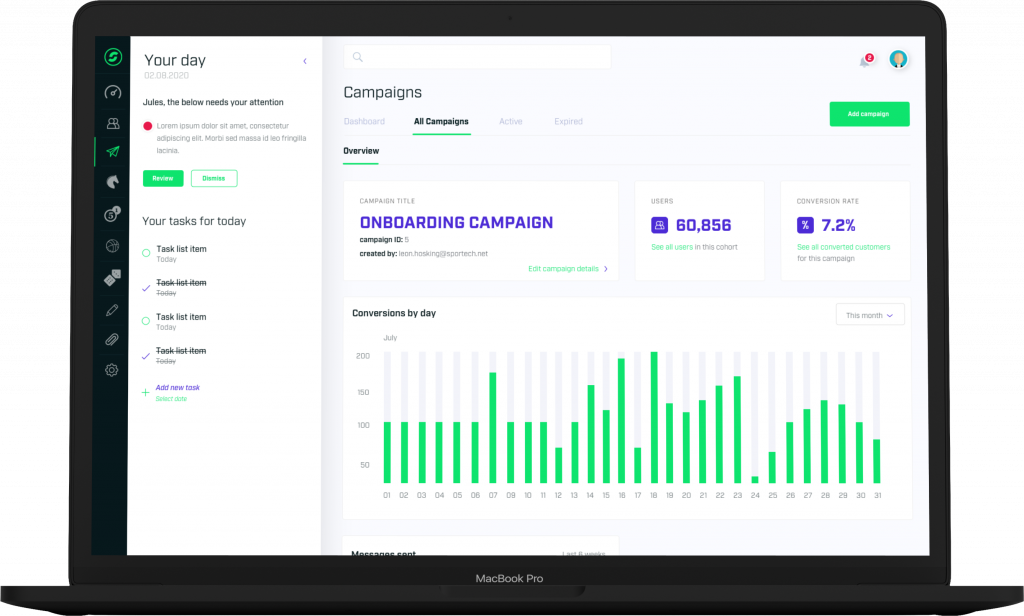Check the first unchecked task list item circle
This screenshot has width=1024, height=616.
(x=146, y=253)
